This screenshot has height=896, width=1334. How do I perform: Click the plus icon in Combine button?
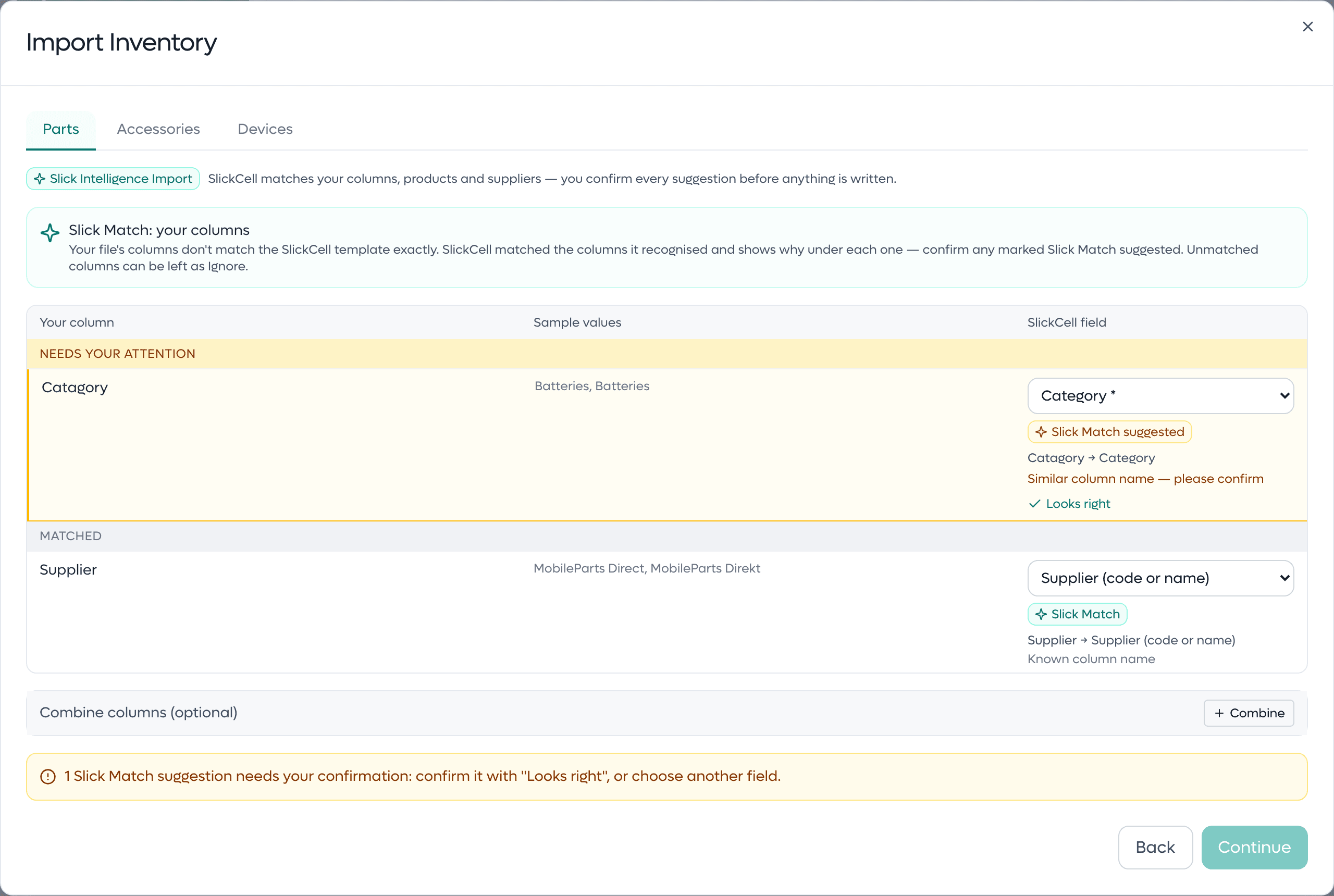pyautogui.click(x=1219, y=713)
